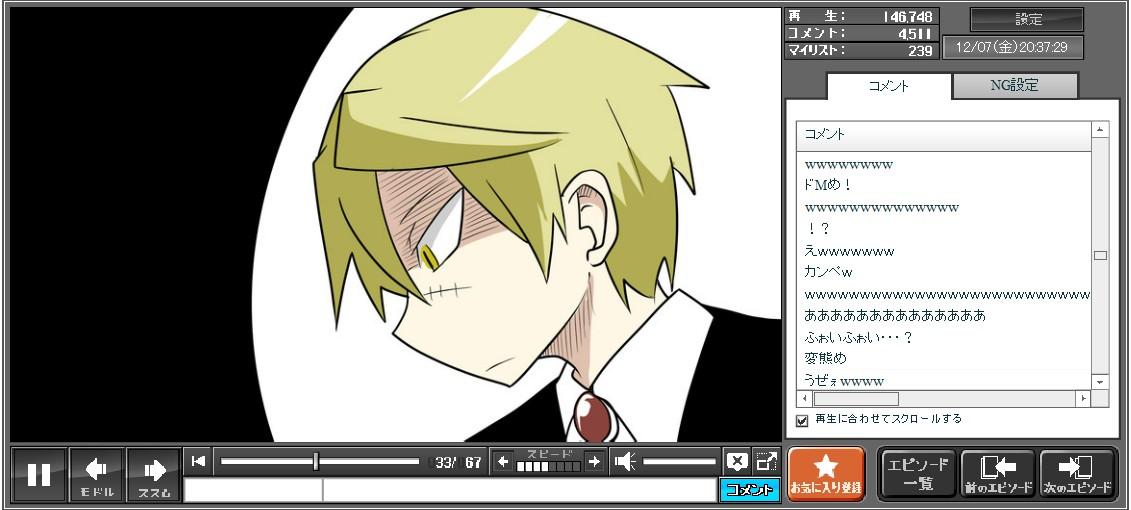Image resolution: width=1131 pixels, height=510 pixels.
Task: Submit comment with the blue コメント button
Action: 749,489
